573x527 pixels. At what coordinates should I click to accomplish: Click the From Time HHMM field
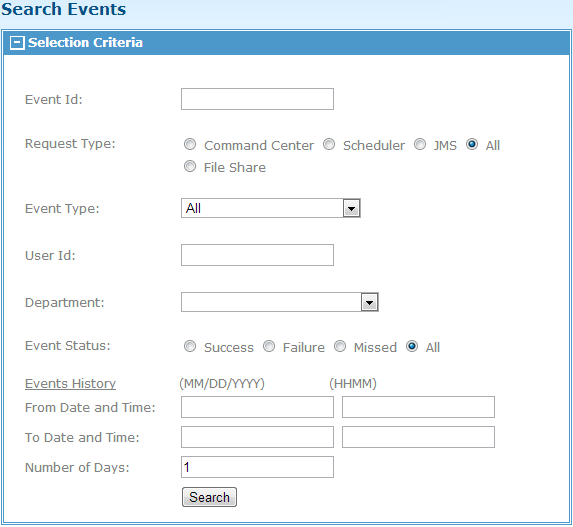click(418, 407)
